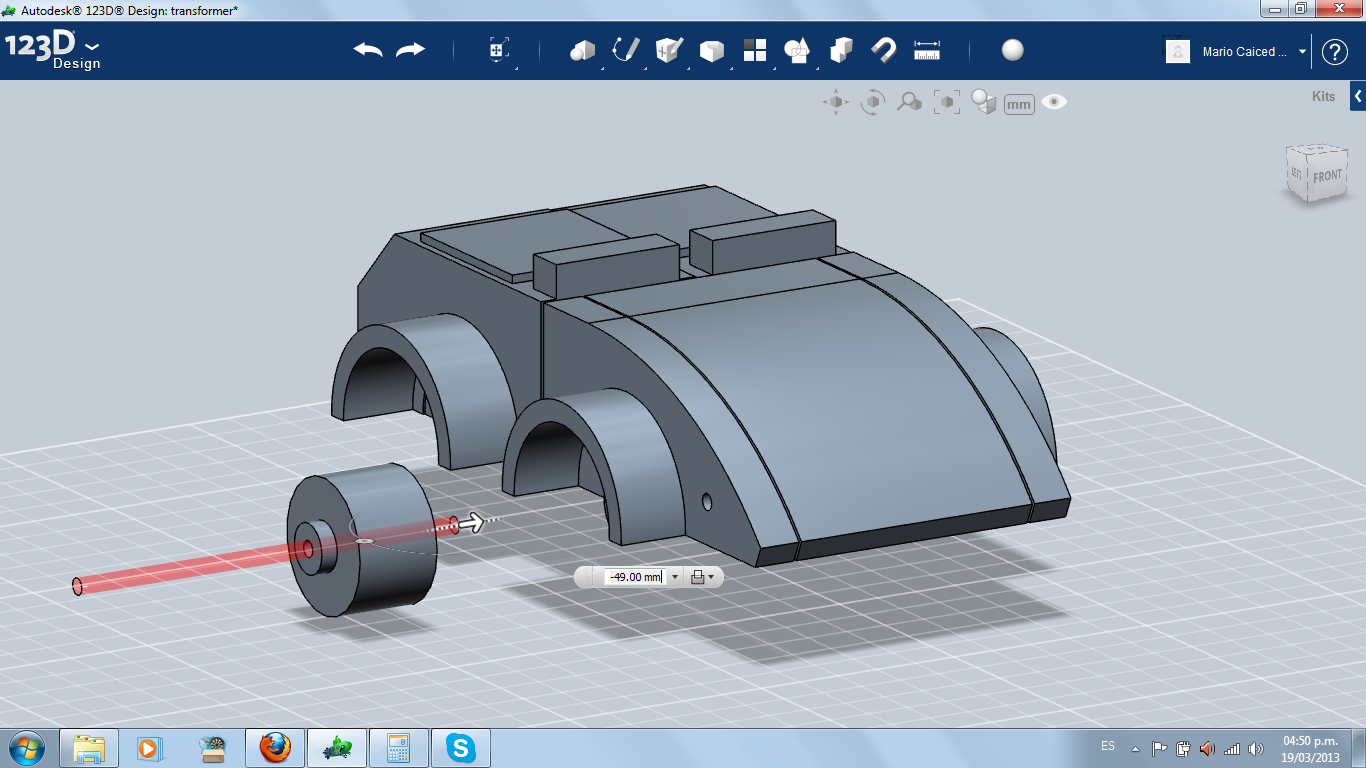
Task: Select the Construct tool
Action: [x=668, y=50]
